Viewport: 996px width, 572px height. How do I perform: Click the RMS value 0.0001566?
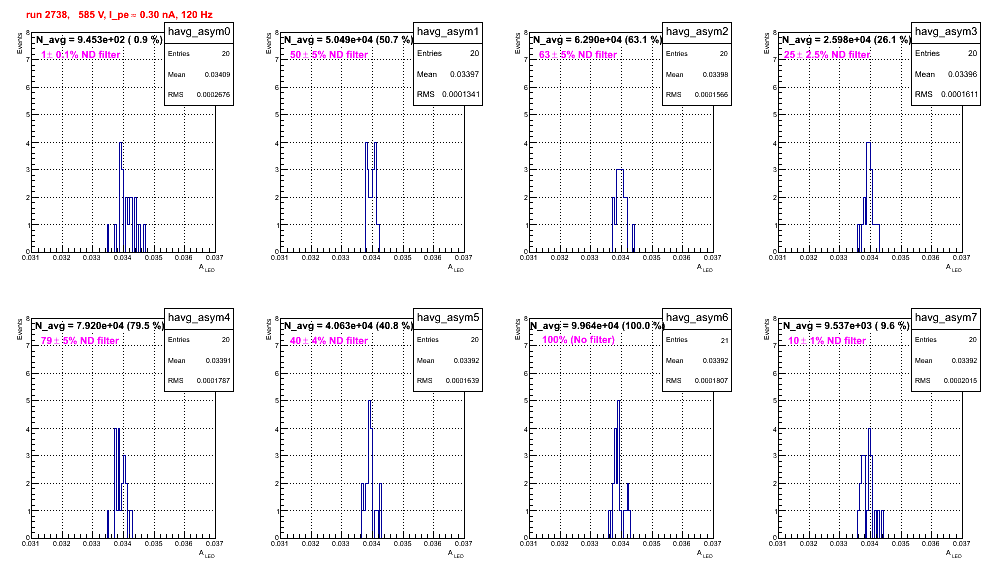coord(711,95)
